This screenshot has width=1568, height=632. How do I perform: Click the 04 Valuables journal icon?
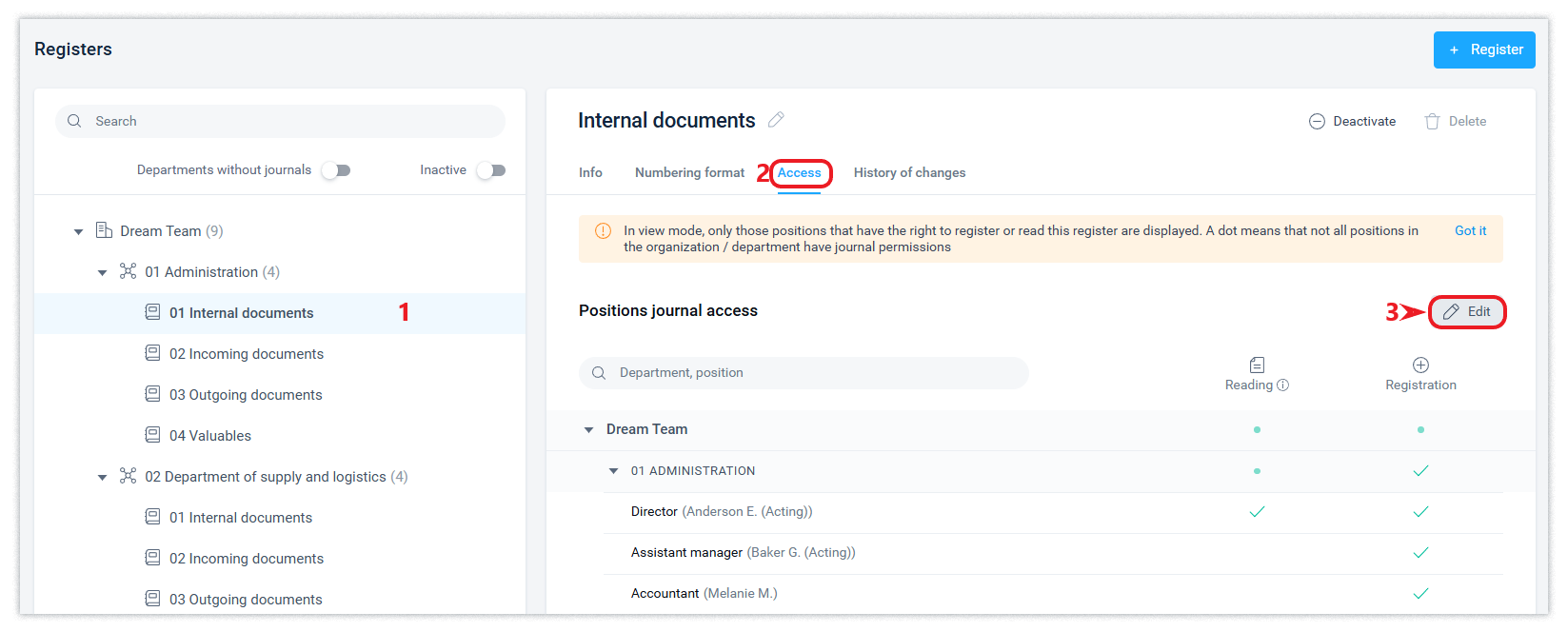point(152,435)
